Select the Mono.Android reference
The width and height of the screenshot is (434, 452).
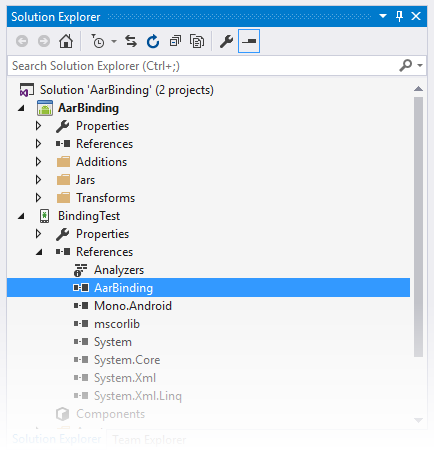coord(133,306)
